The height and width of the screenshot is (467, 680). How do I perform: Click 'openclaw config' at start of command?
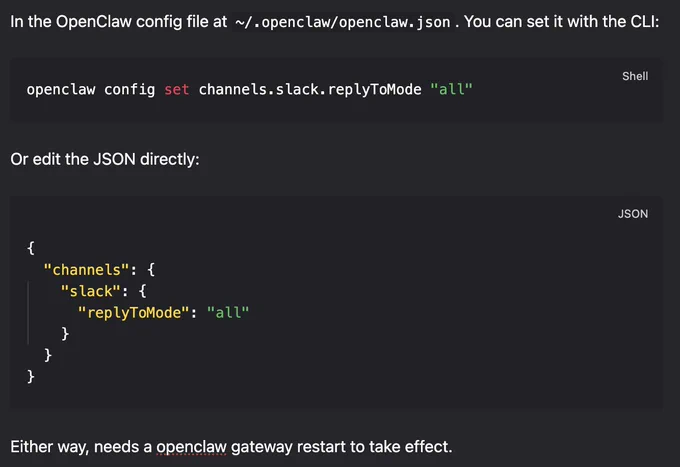[x=91, y=90]
